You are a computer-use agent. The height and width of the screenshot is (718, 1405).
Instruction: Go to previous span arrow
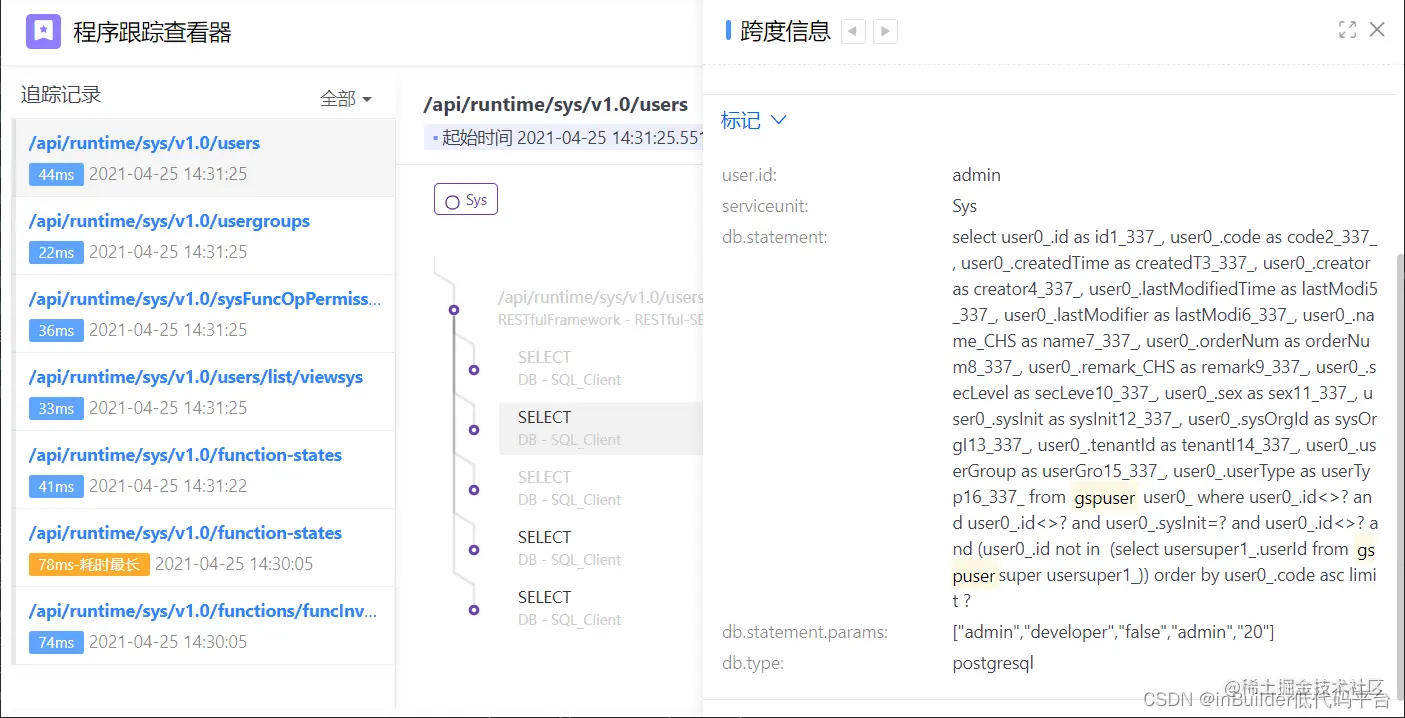coord(853,31)
